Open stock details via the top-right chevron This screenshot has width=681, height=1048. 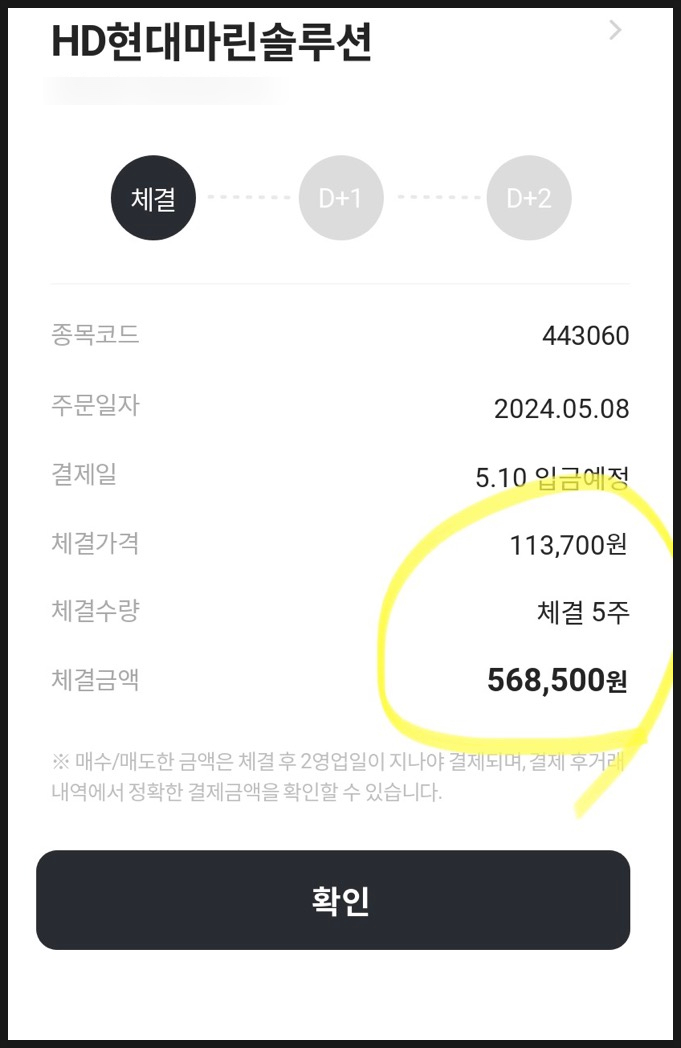(x=615, y=30)
